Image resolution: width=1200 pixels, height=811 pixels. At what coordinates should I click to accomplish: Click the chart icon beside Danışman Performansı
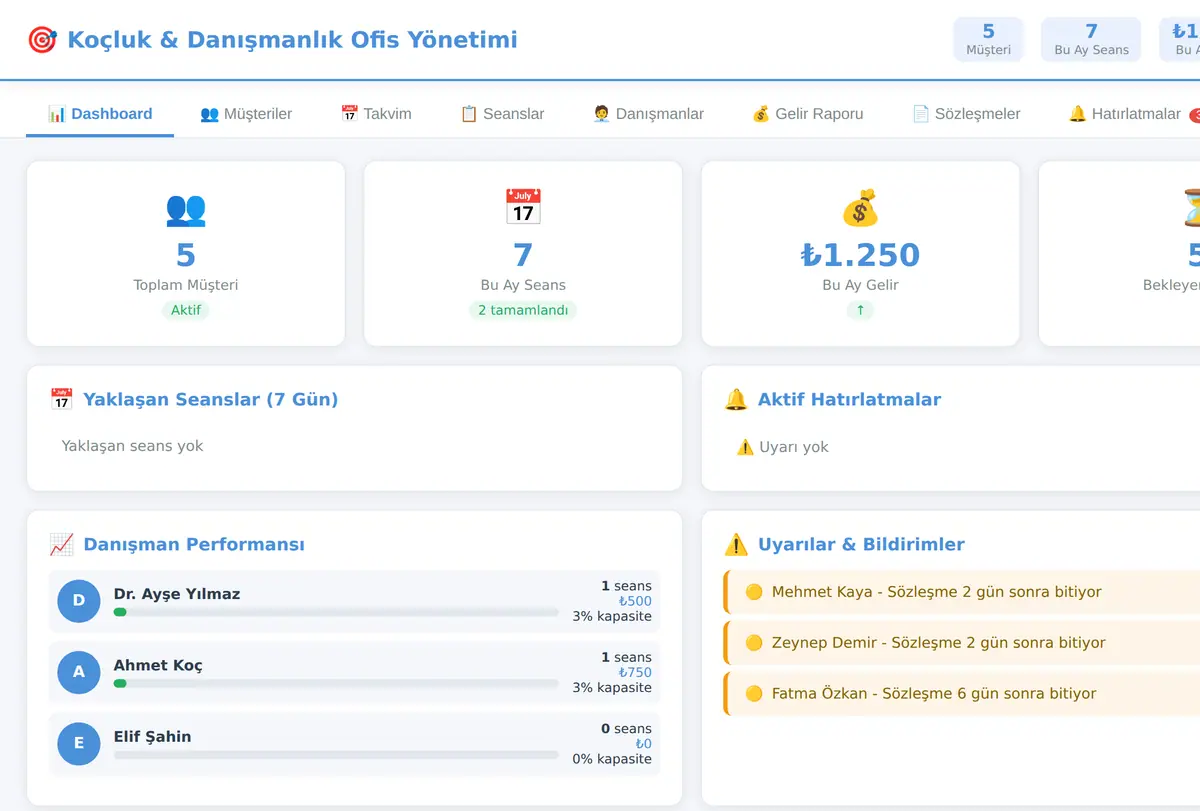pyautogui.click(x=62, y=545)
